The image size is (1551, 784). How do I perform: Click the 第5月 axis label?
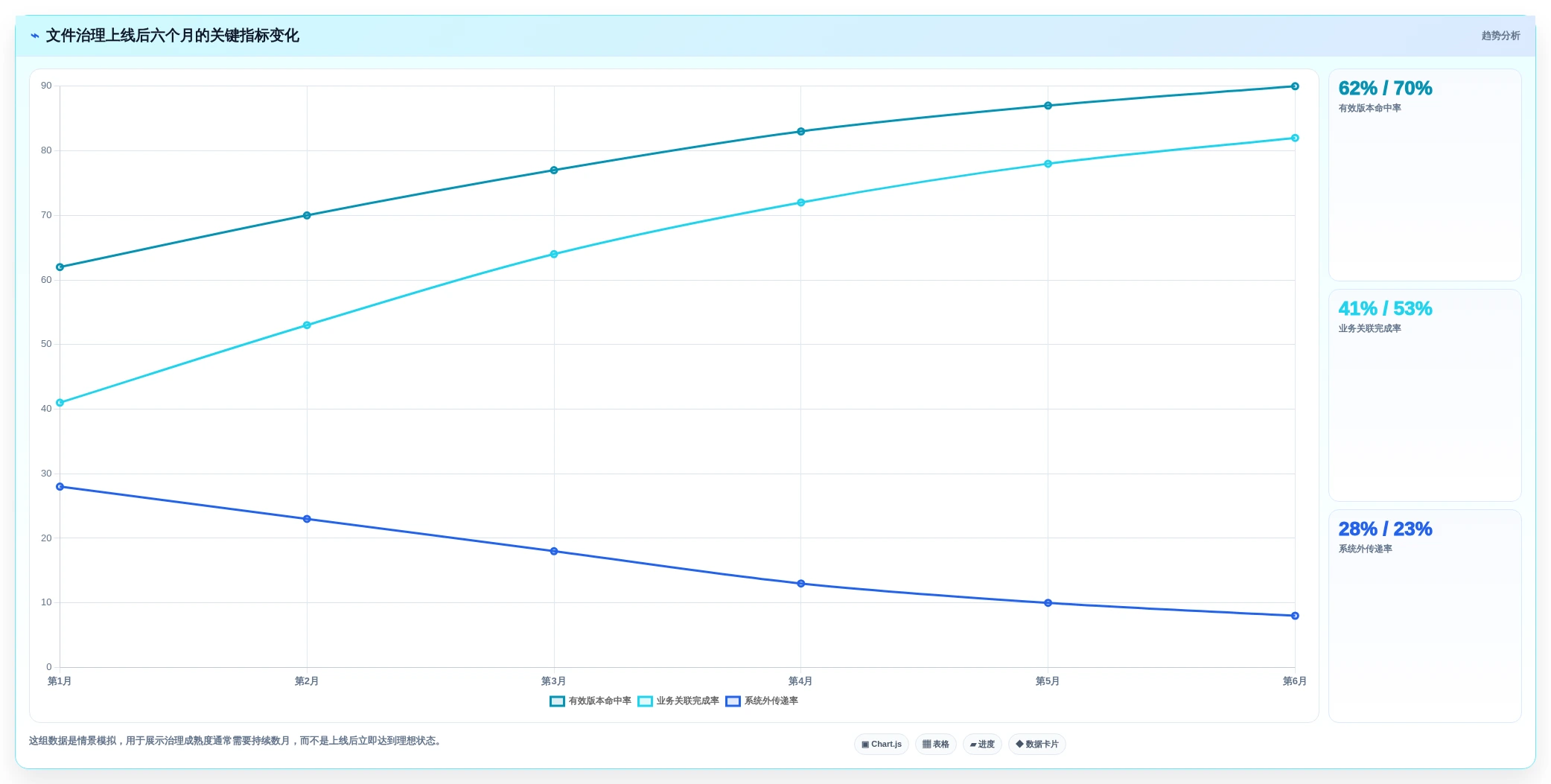click(x=1048, y=681)
